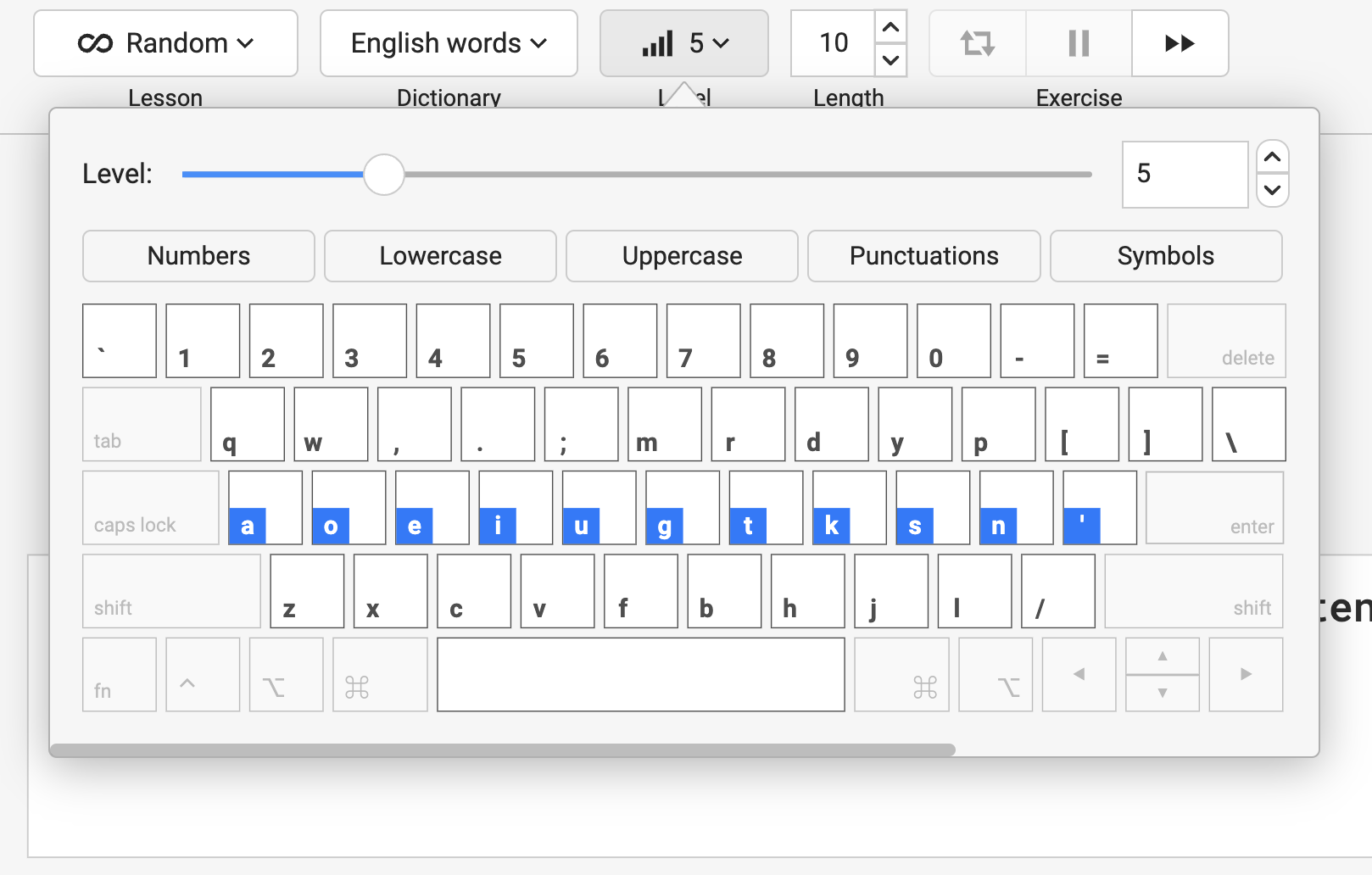Skip to the next exercise

[1180, 43]
